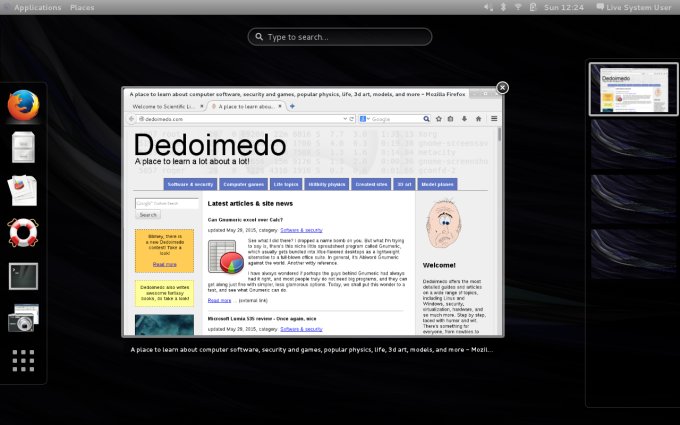
Task: Open the Software & security link under Lumia 535
Action: [x=301, y=329]
